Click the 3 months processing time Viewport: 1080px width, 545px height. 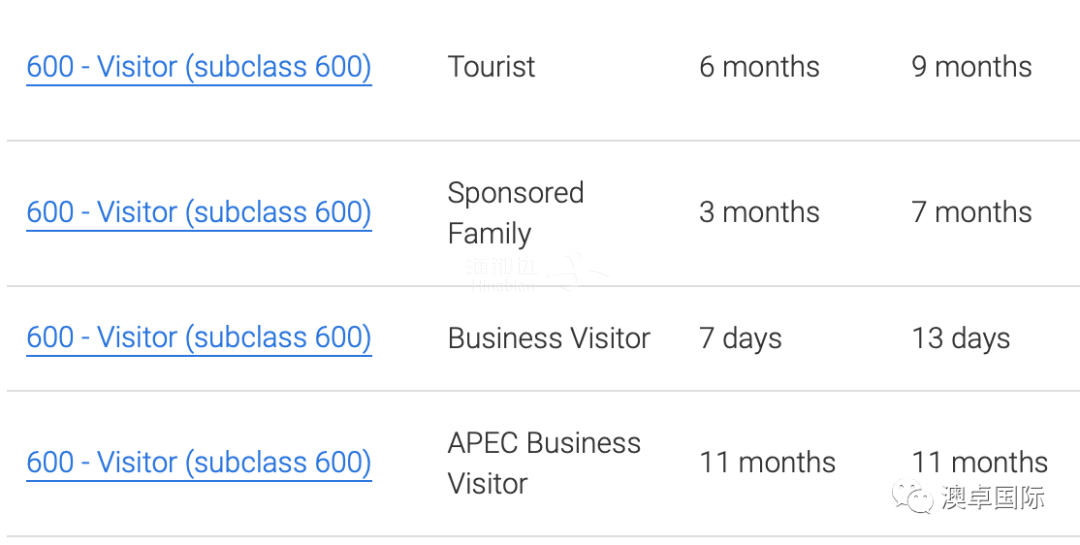[x=759, y=213]
